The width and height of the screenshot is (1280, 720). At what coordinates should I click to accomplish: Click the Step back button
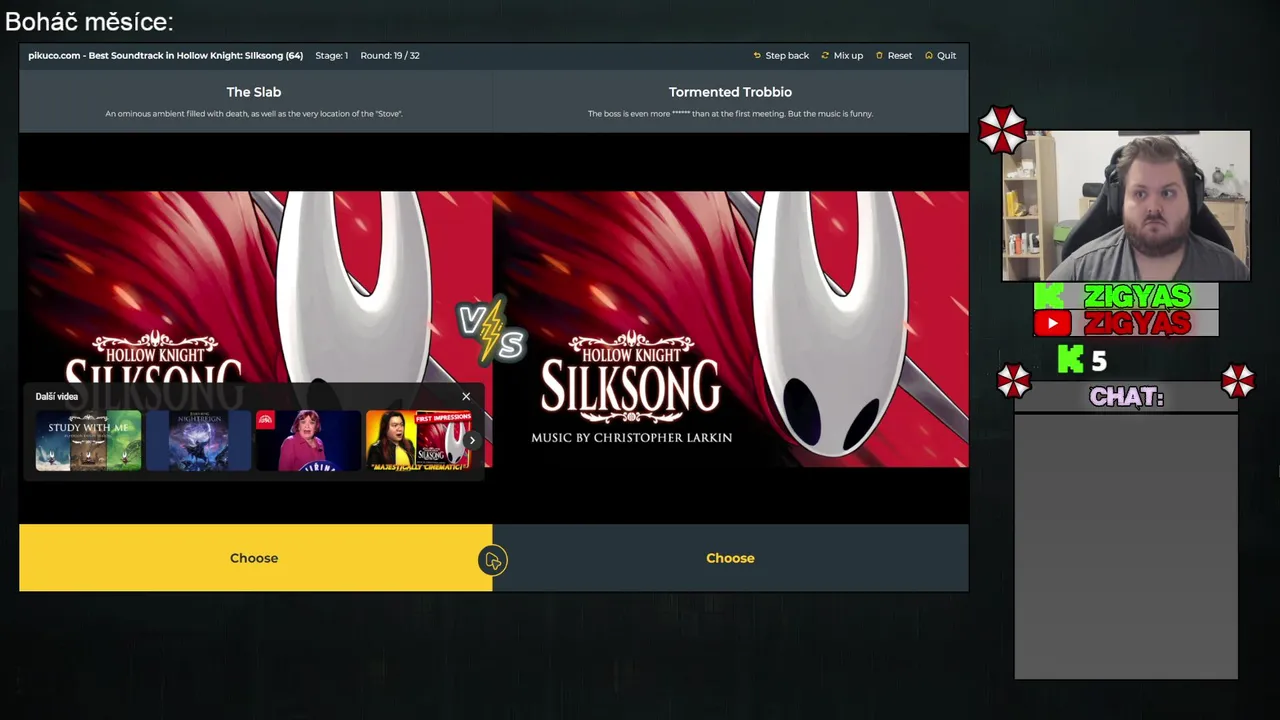(x=780, y=56)
